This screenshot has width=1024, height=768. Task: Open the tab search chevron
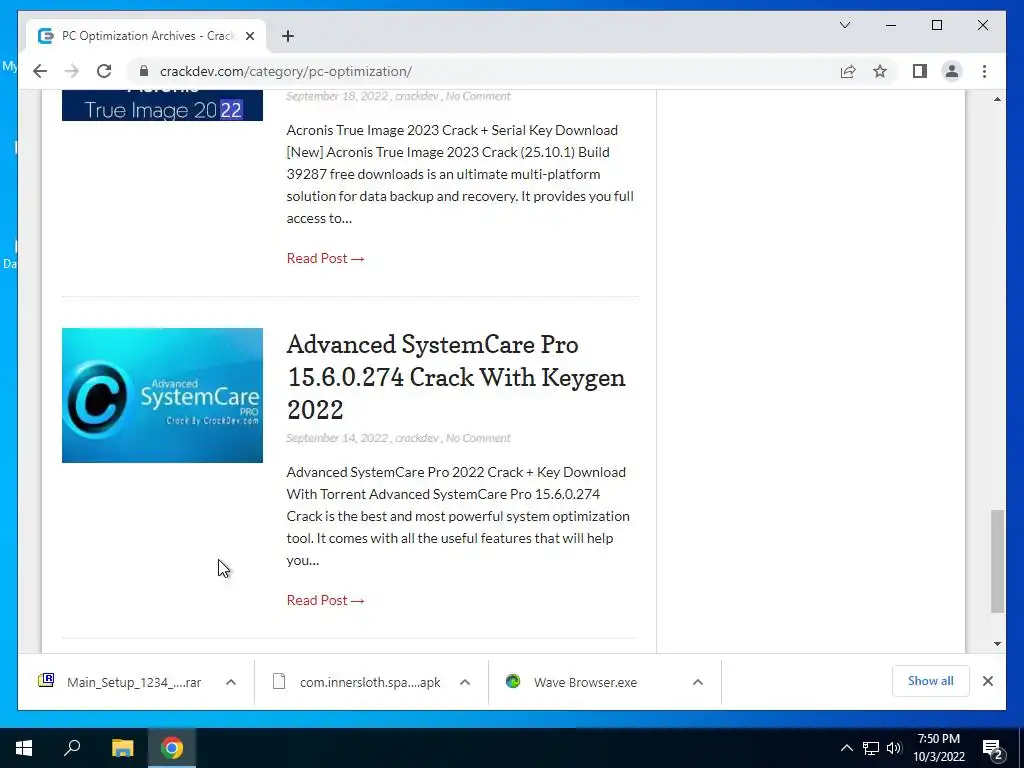coord(844,25)
